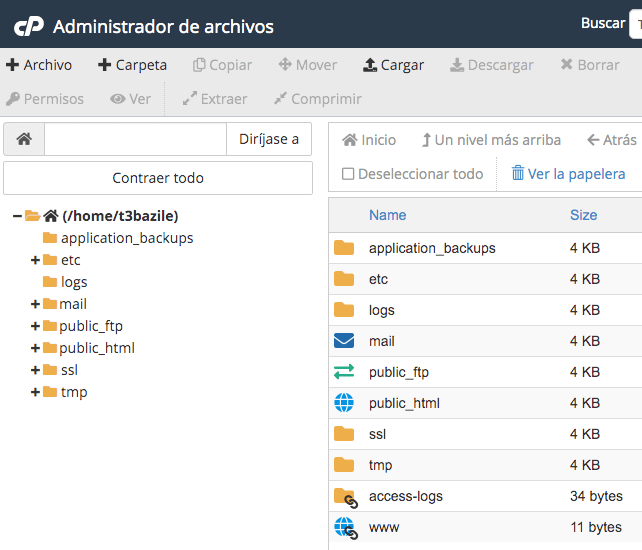Open Ver la papelera link
The image size is (642, 550).
point(568,174)
